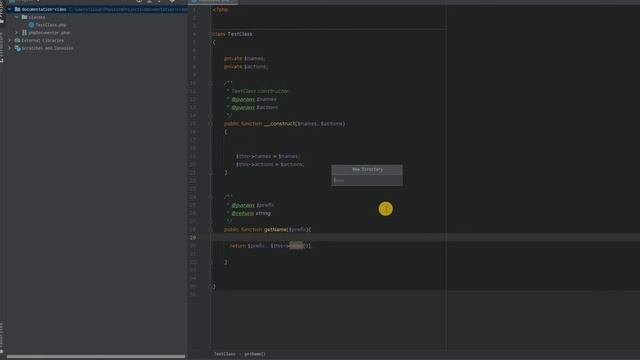Select the phpDocumentor.phar file row
The width and height of the screenshot is (640, 360).
[x=96, y=33]
